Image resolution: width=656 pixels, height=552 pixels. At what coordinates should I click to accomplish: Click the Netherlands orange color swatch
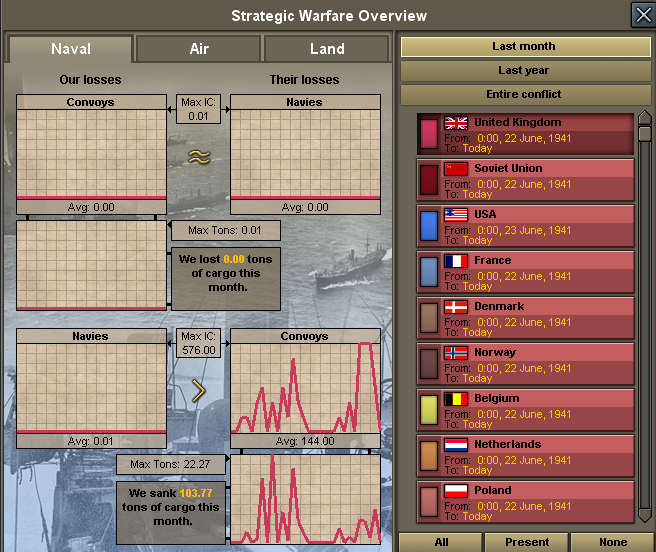(429, 456)
